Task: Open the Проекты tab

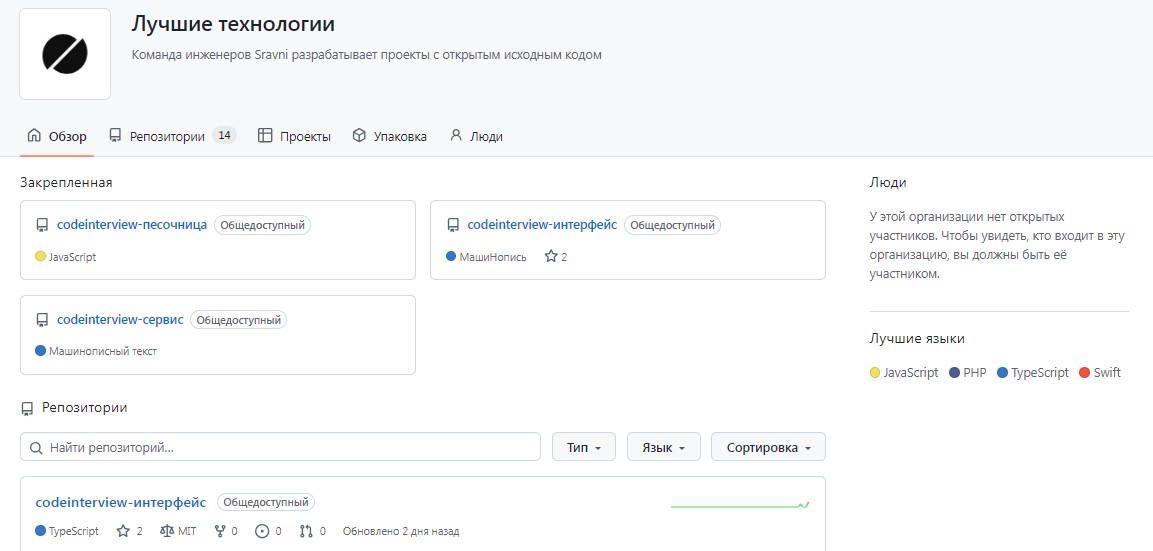Action: point(294,136)
